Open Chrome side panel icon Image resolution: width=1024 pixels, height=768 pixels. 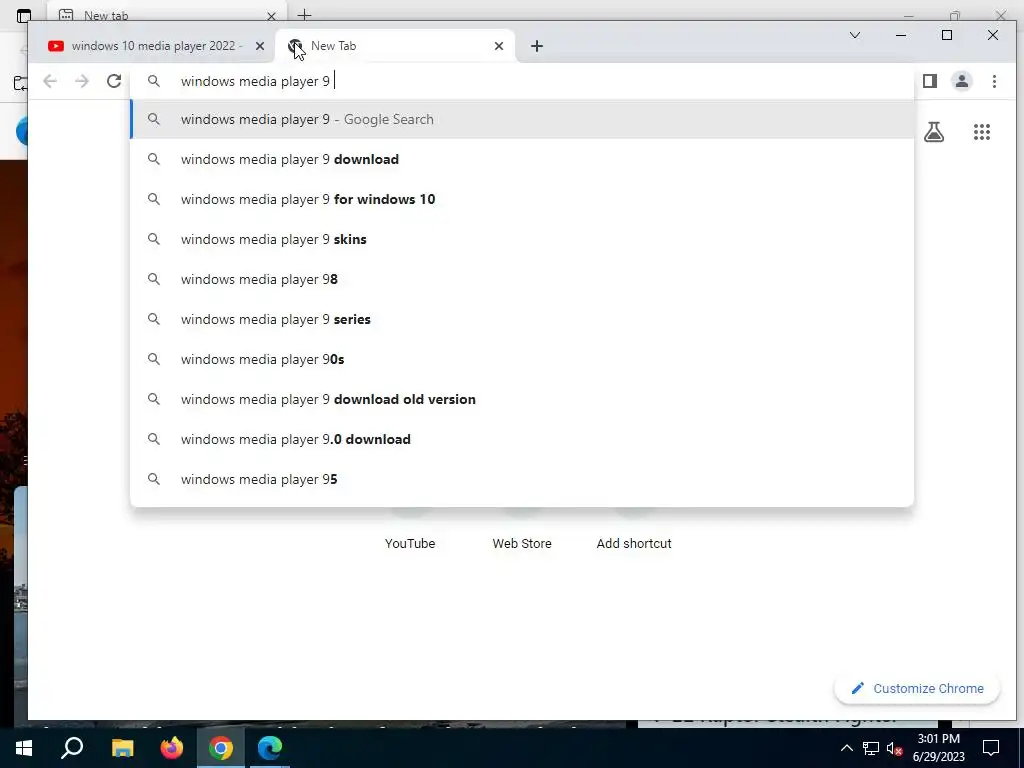click(929, 81)
